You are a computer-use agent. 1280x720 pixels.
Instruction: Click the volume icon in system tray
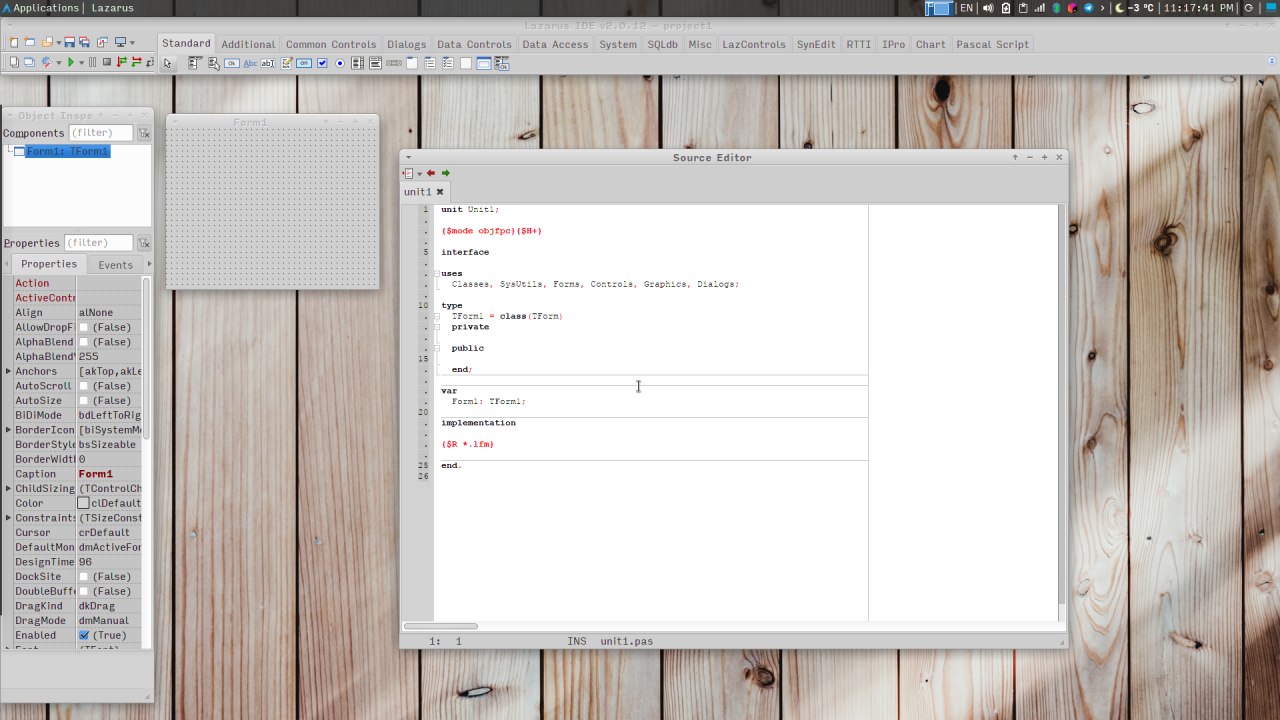point(988,8)
